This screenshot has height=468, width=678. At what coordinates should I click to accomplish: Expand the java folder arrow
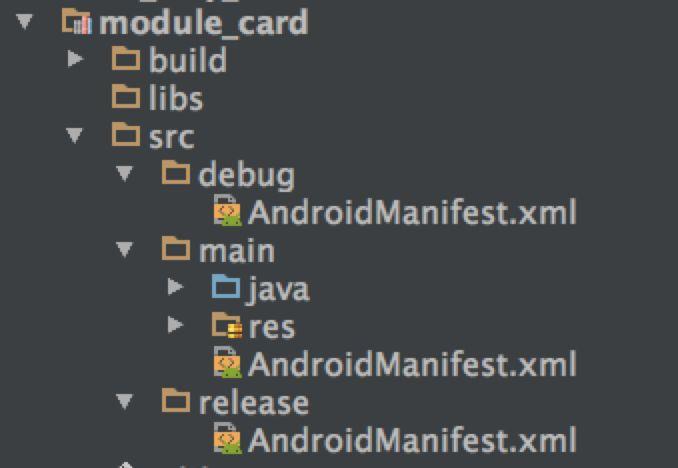coord(175,287)
